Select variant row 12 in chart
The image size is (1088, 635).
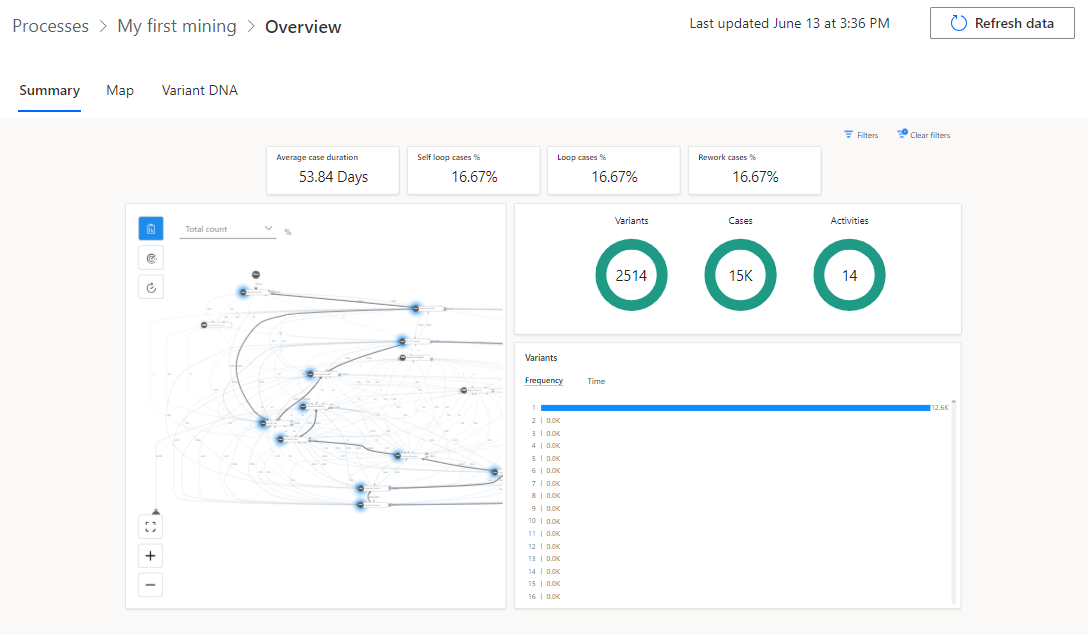[545, 547]
